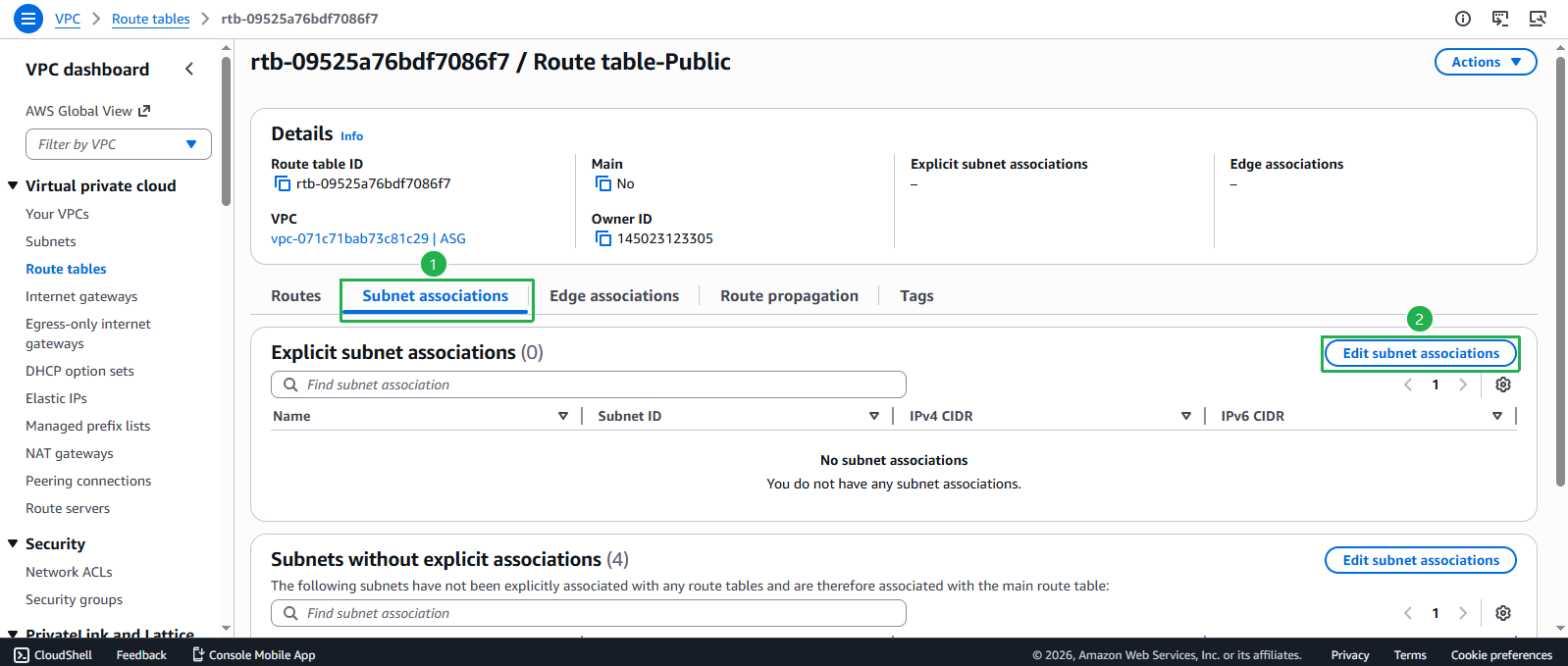Copy the Owner ID 145023123305
This screenshot has width=1568, height=666.
pyautogui.click(x=603, y=238)
